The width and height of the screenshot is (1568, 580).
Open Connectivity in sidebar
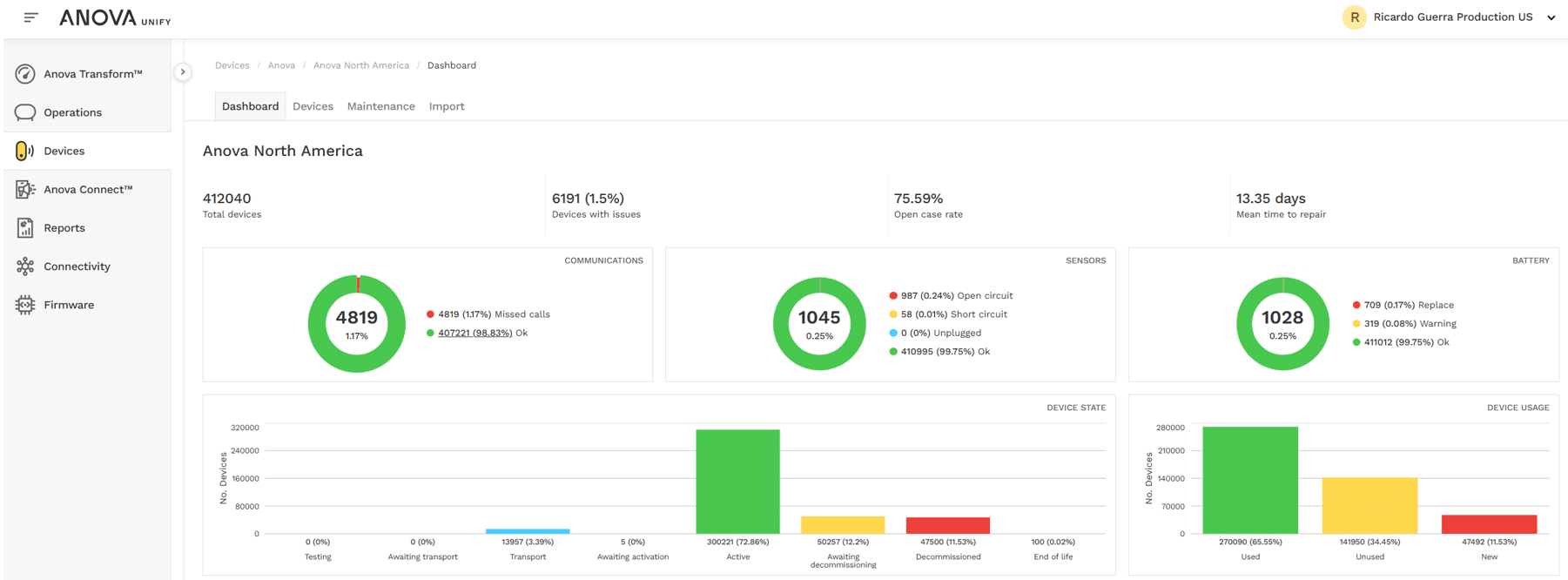pos(87,266)
